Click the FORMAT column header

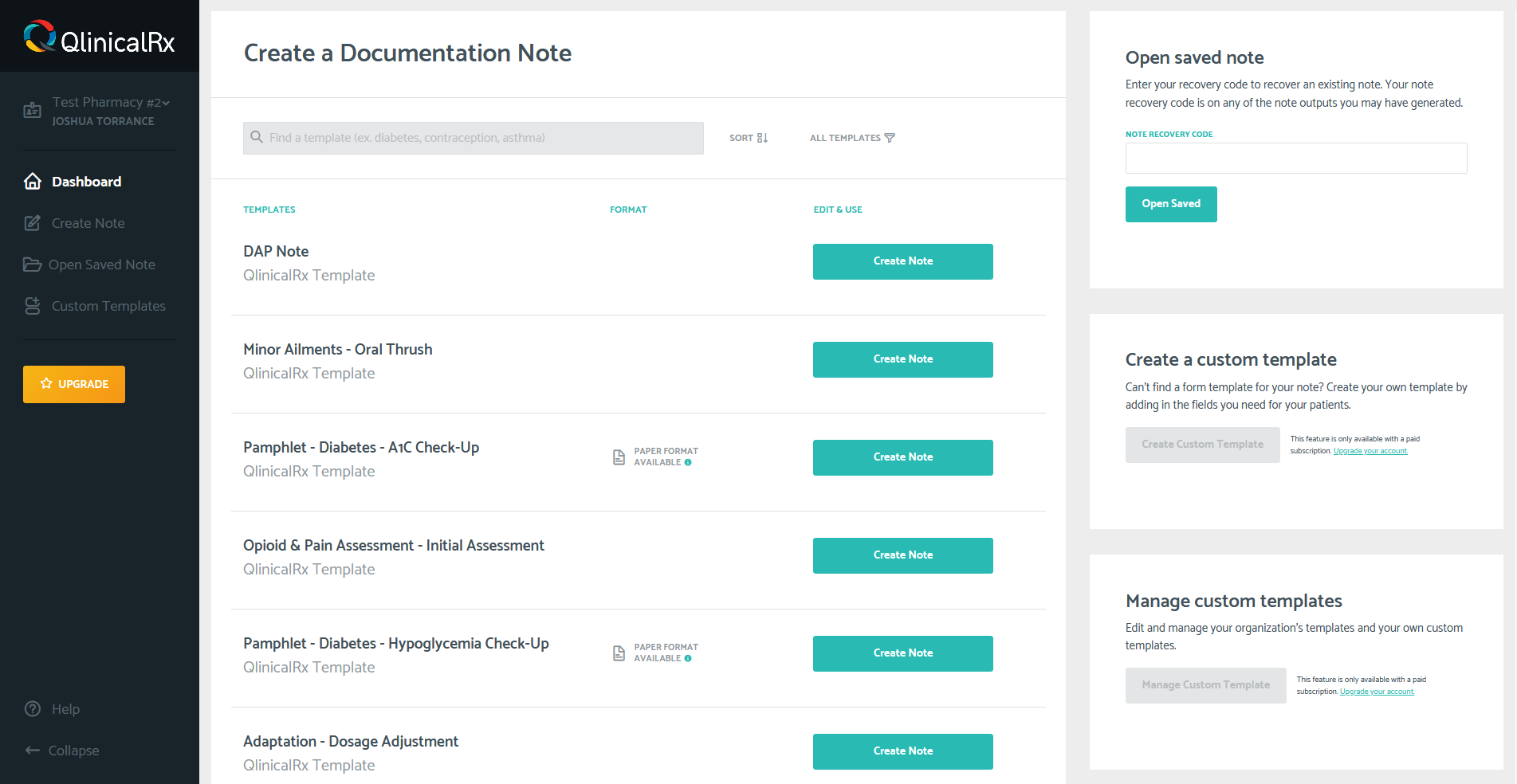(628, 210)
